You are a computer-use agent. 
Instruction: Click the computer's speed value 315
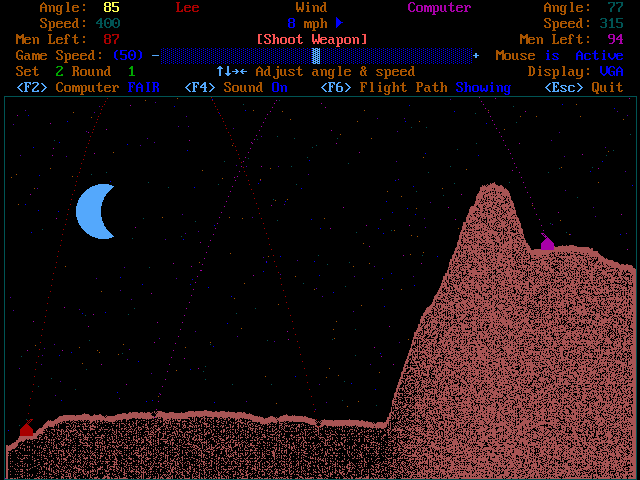click(x=611, y=23)
